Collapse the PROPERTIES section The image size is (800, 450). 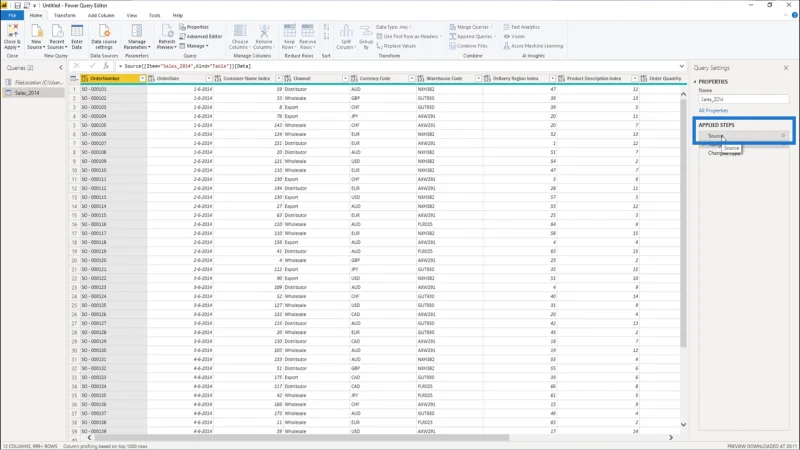click(x=695, y=82)
